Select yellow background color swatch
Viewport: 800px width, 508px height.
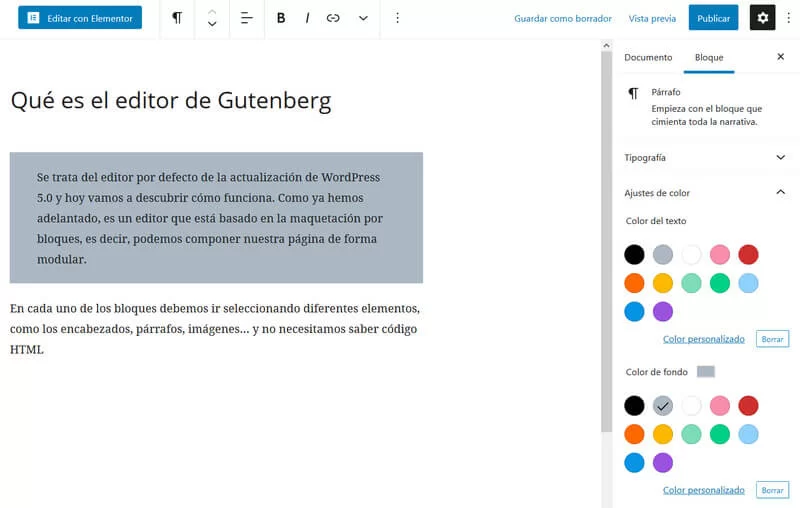(x=663, y=435)
